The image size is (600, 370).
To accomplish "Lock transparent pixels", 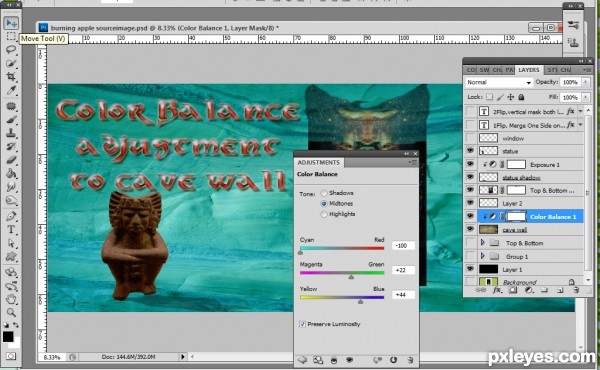I will pos(489,97).
